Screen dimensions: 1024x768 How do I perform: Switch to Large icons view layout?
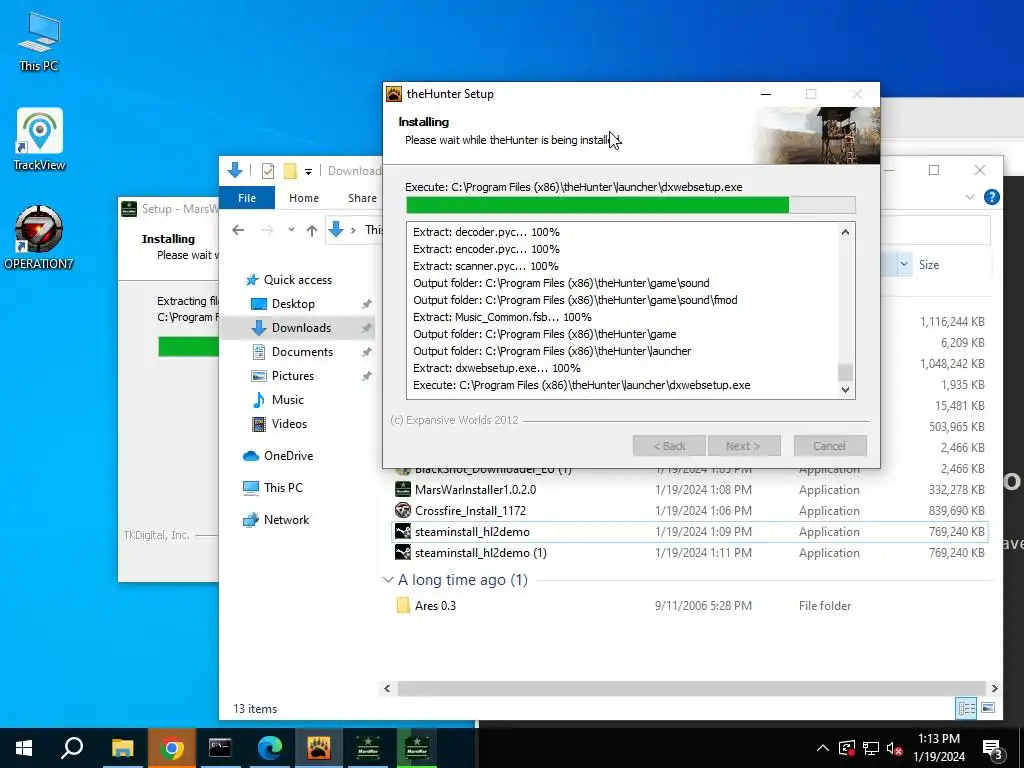(988, 708)
